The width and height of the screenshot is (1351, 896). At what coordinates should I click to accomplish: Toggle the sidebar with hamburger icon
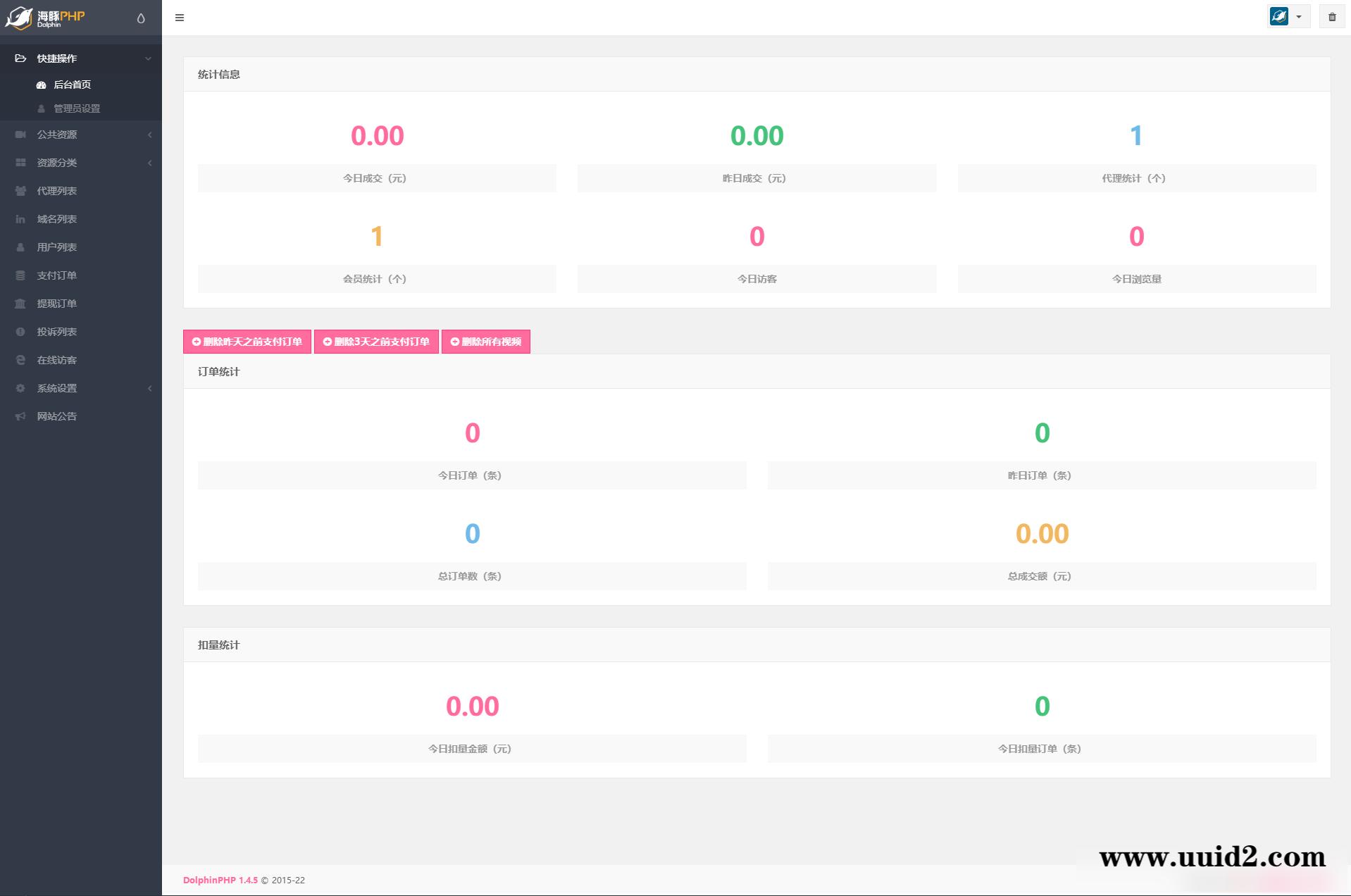(x=180, y=18)
